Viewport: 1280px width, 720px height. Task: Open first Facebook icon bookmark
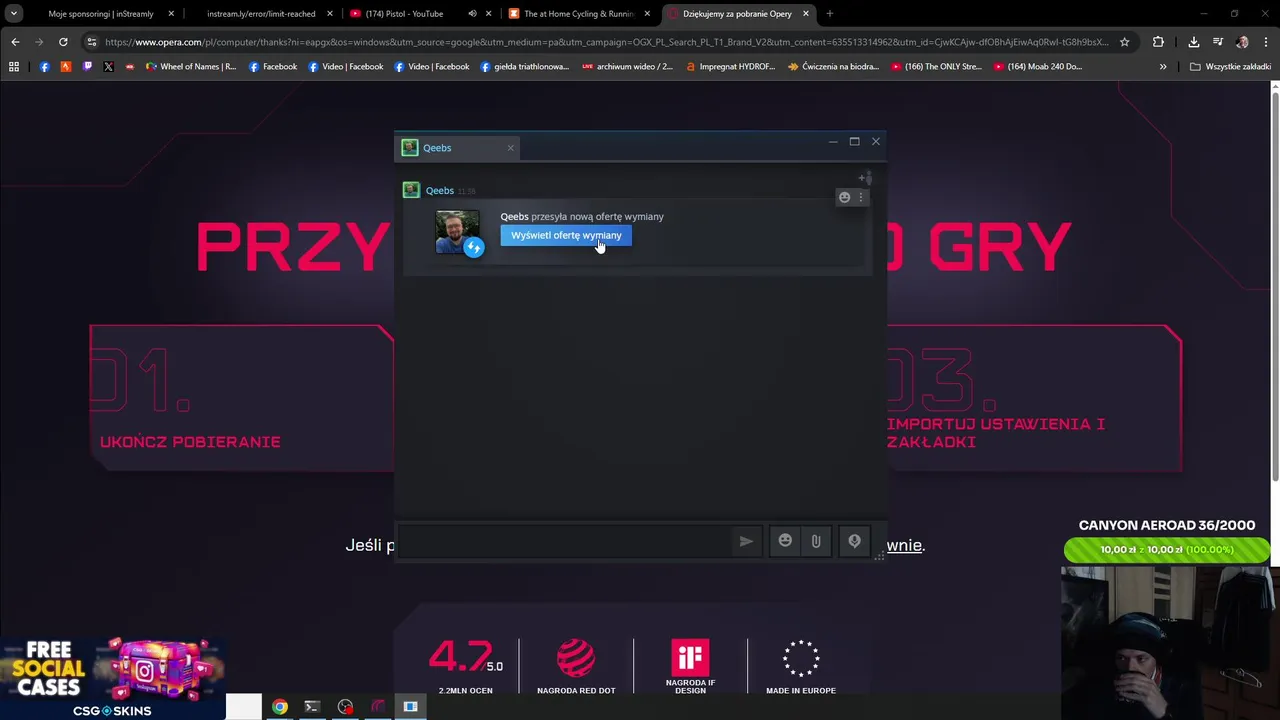[x=44, y=67]
